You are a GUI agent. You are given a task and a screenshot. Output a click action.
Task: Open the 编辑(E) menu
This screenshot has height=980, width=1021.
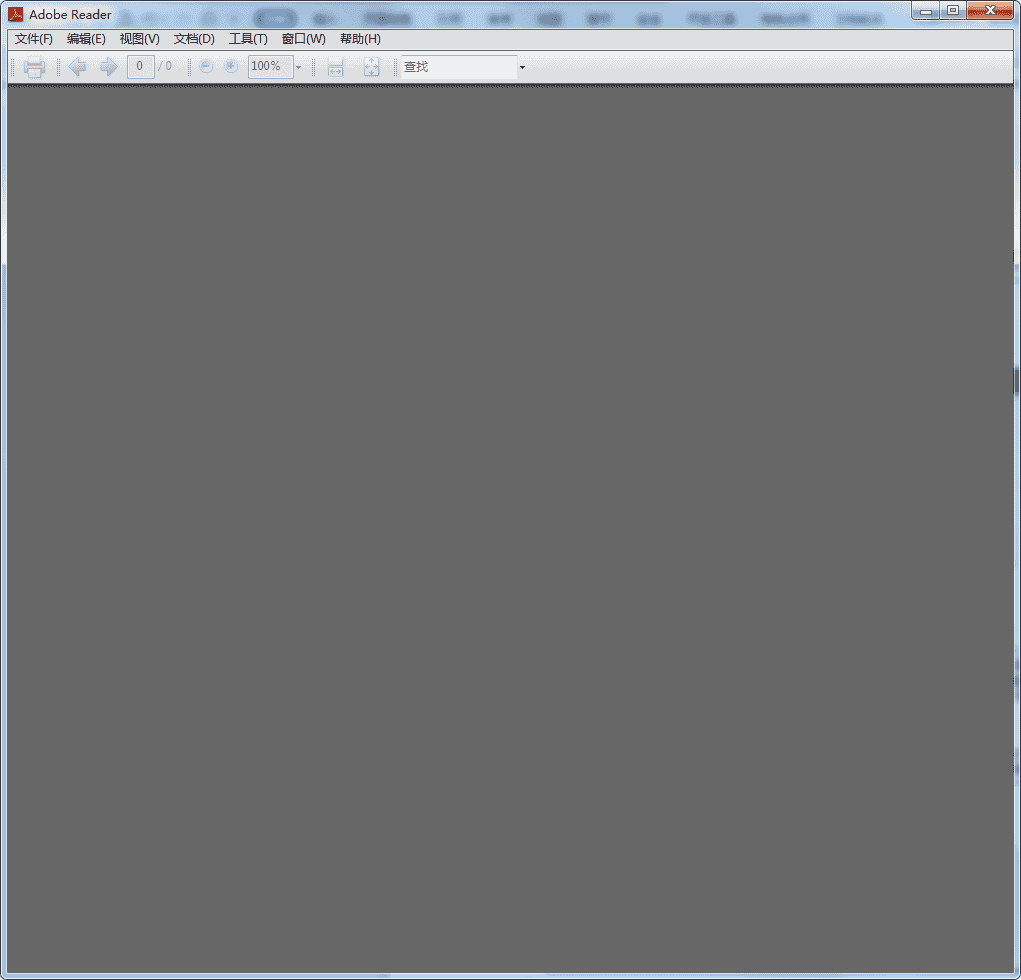(86, 39)
